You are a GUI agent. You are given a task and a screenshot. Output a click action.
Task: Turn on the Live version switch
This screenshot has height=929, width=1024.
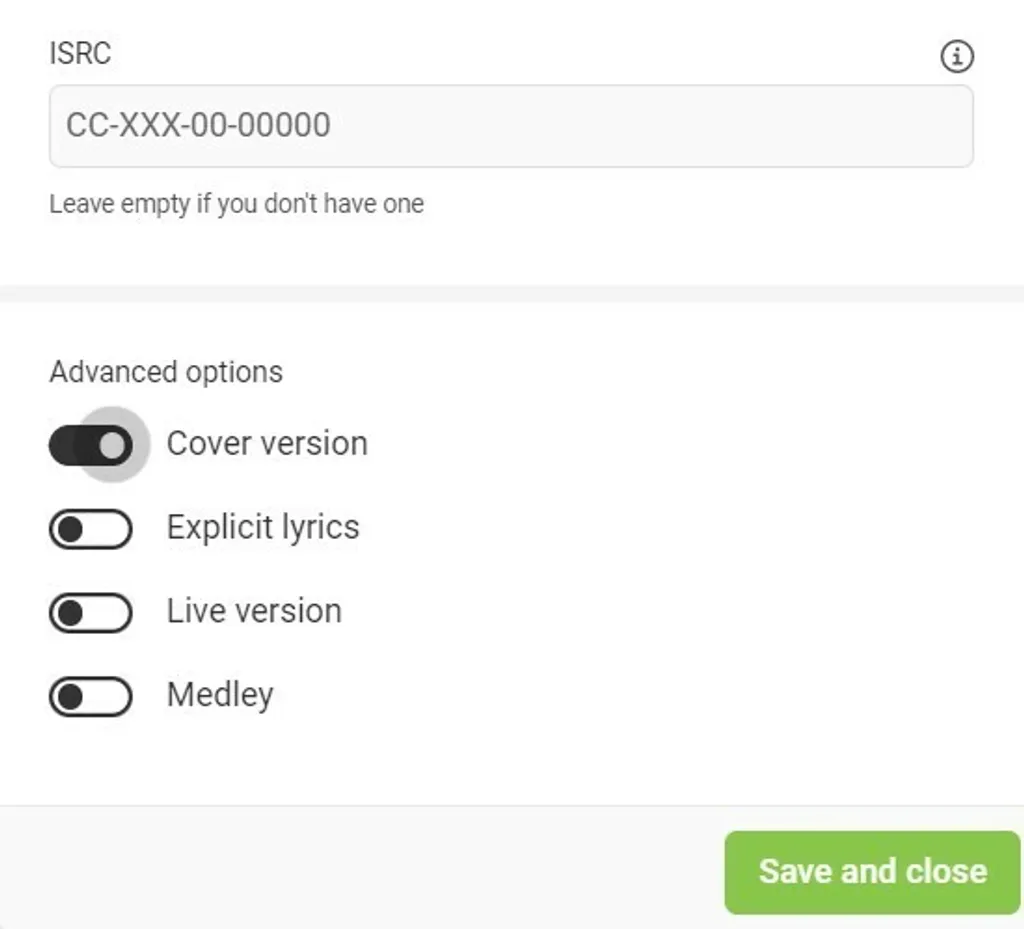[90, 613]
